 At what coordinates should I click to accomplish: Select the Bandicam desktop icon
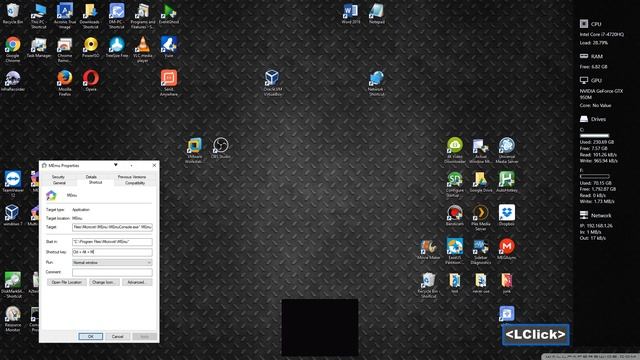[454, 213]
